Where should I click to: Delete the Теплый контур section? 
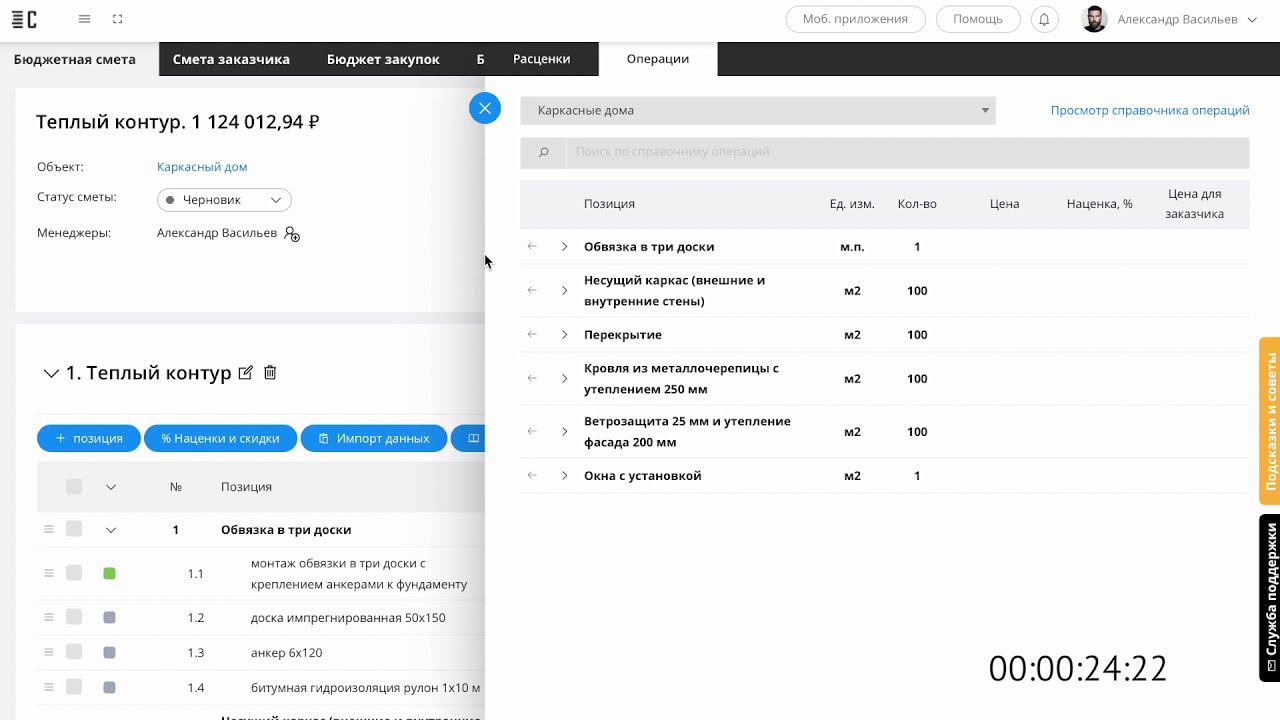[x=270, y=373]
